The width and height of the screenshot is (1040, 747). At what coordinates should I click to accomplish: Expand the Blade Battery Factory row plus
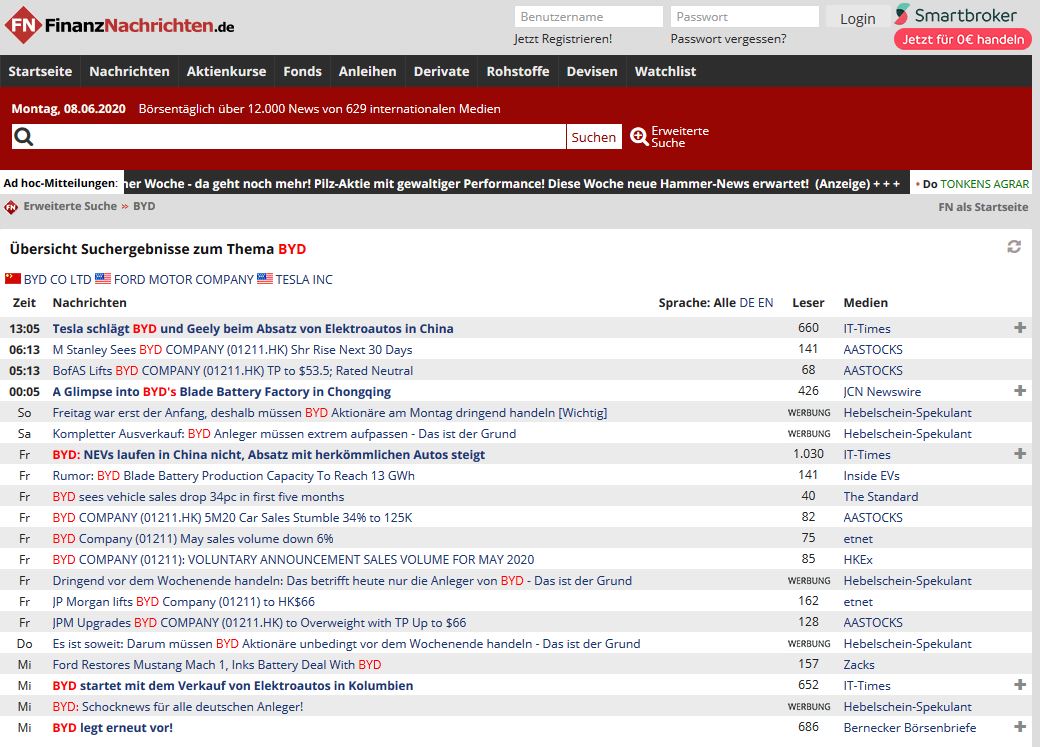[1020, 391]
